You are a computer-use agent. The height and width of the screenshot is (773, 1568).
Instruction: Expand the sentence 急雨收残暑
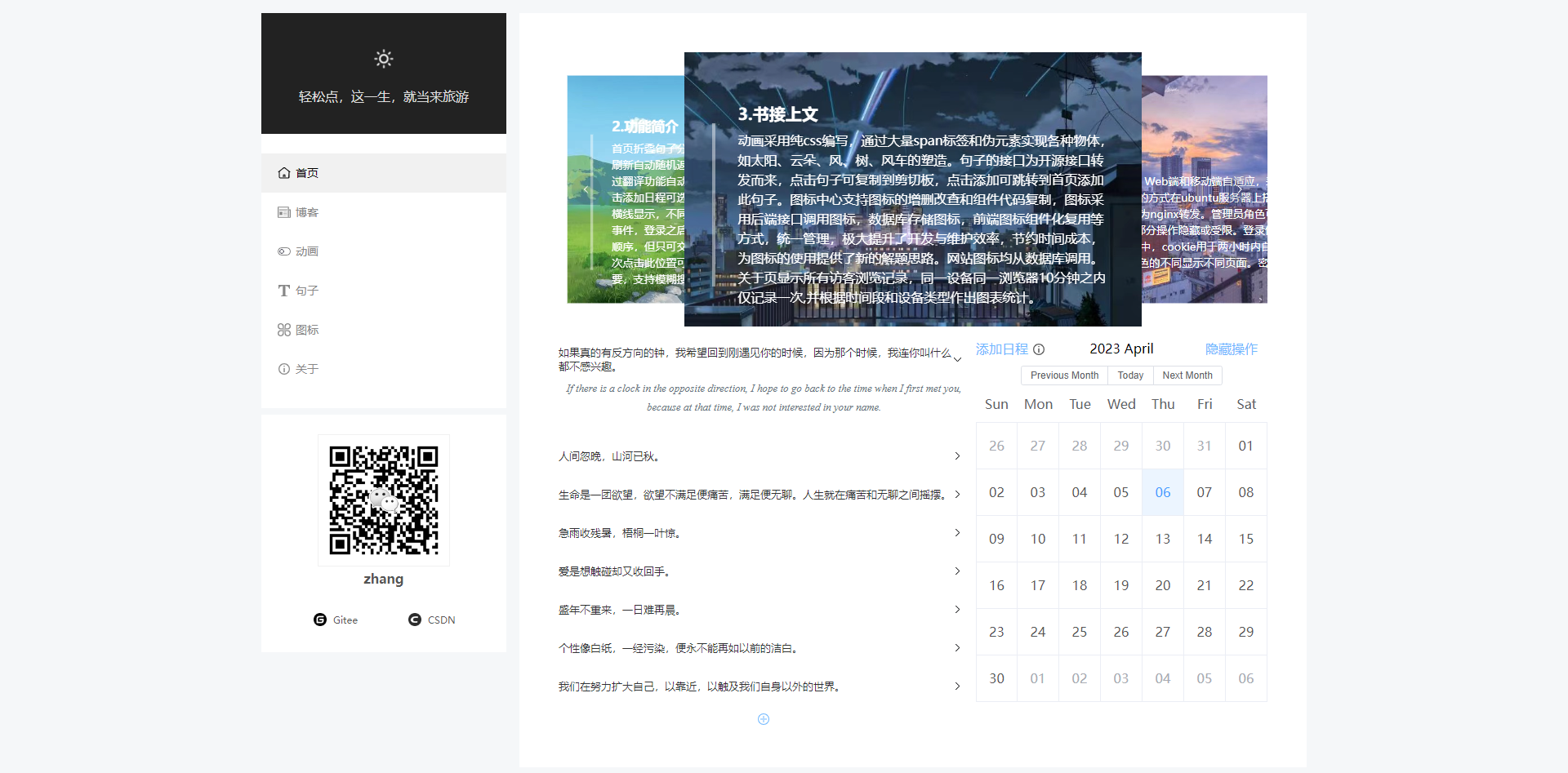(x=759, y=533)
